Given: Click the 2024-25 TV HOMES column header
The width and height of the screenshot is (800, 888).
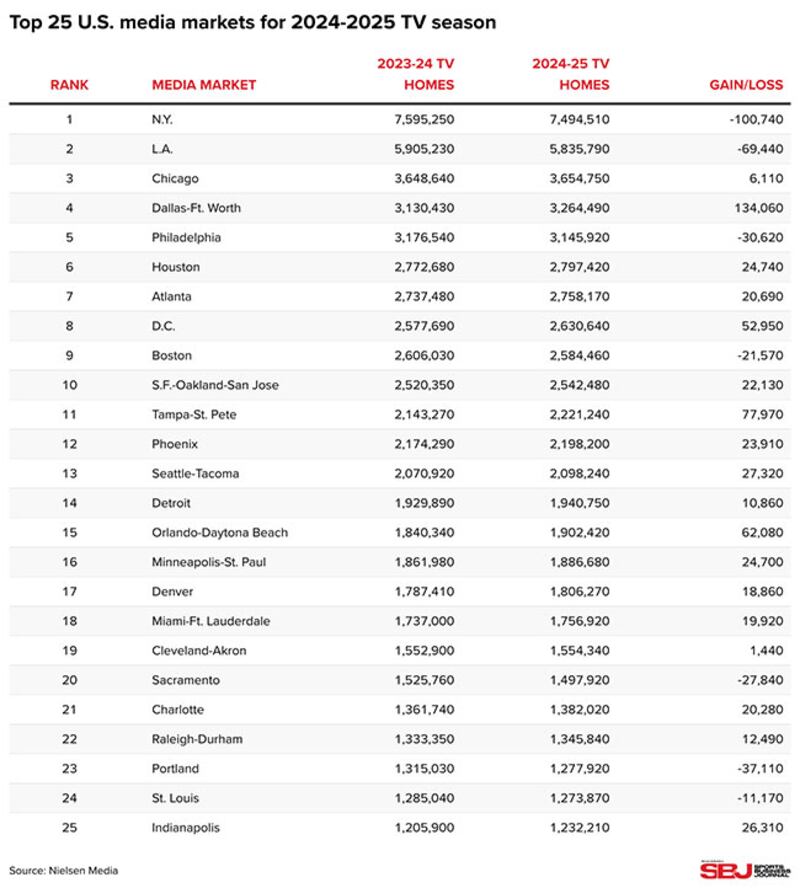Looking at the screenshot, I should (x=571, y=74).
